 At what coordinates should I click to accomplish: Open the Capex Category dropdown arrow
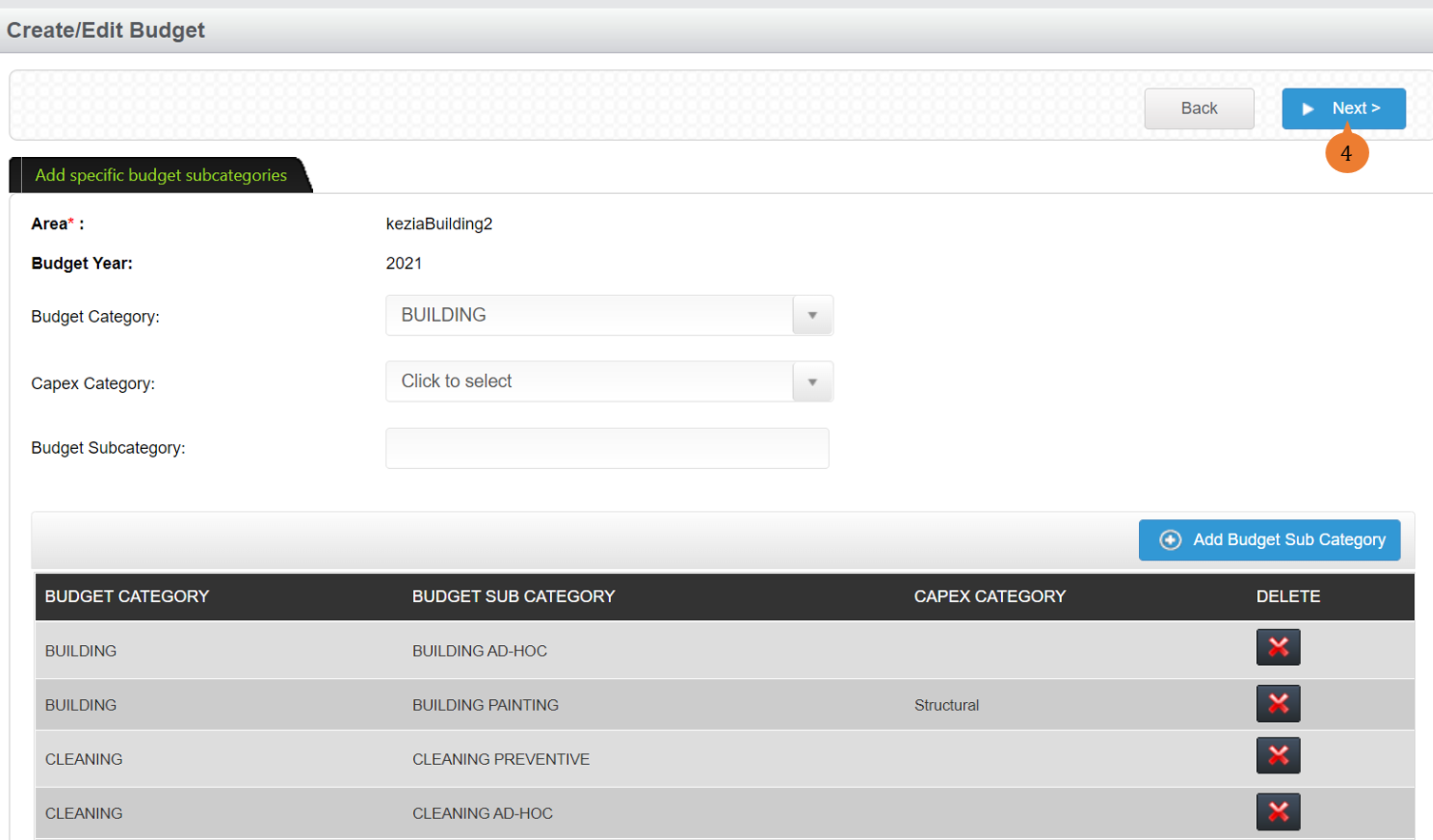pyautogui.click(x=813, y=381)
